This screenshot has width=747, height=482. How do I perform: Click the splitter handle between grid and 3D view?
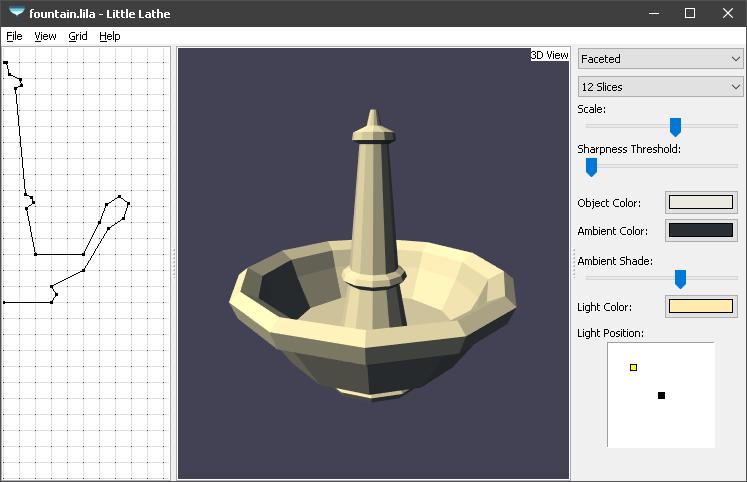pyautogui.click(x=174, y=263)
